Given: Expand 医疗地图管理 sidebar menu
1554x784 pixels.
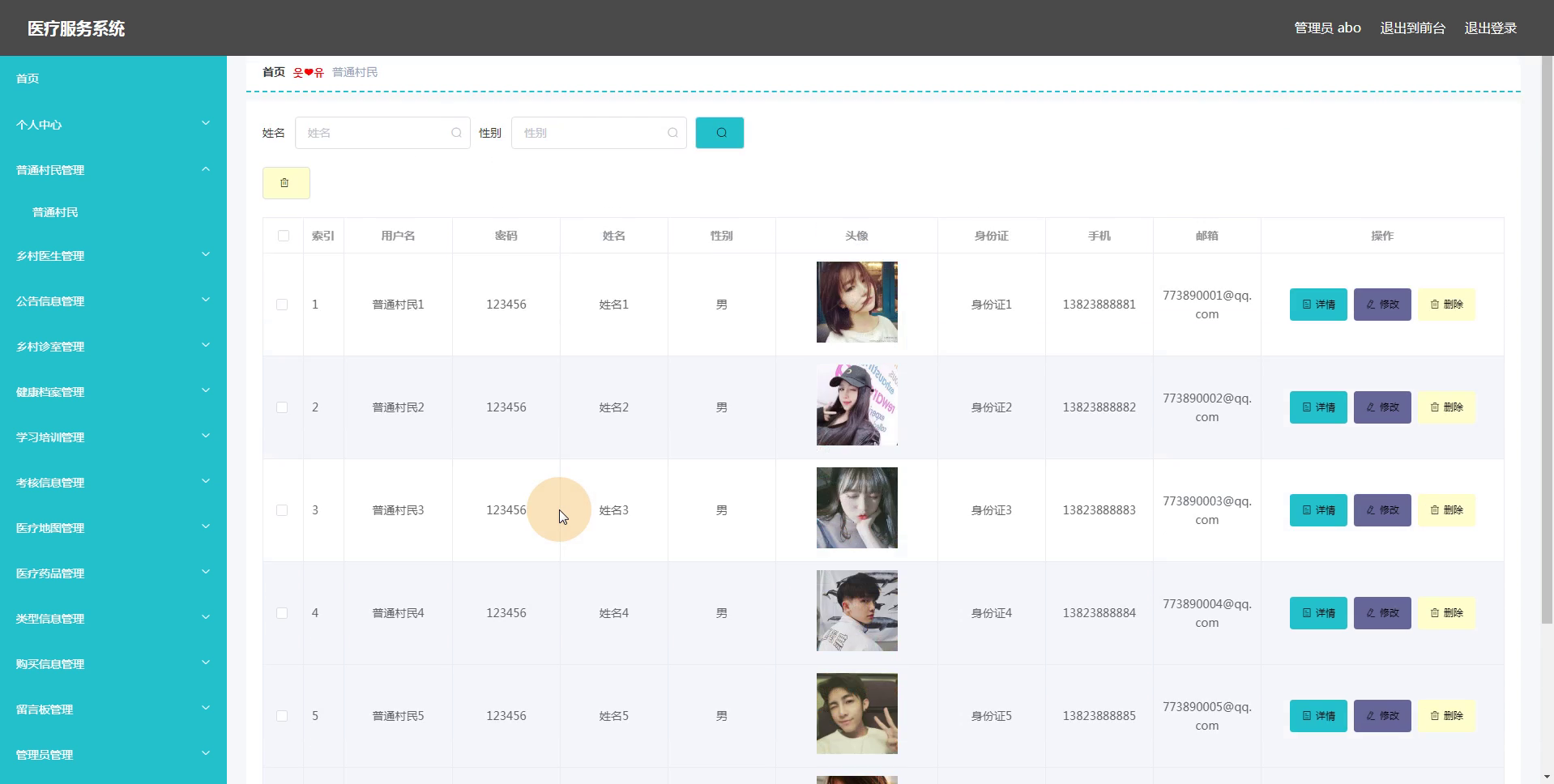Looking at the screenshot, I should coord(113,527).
